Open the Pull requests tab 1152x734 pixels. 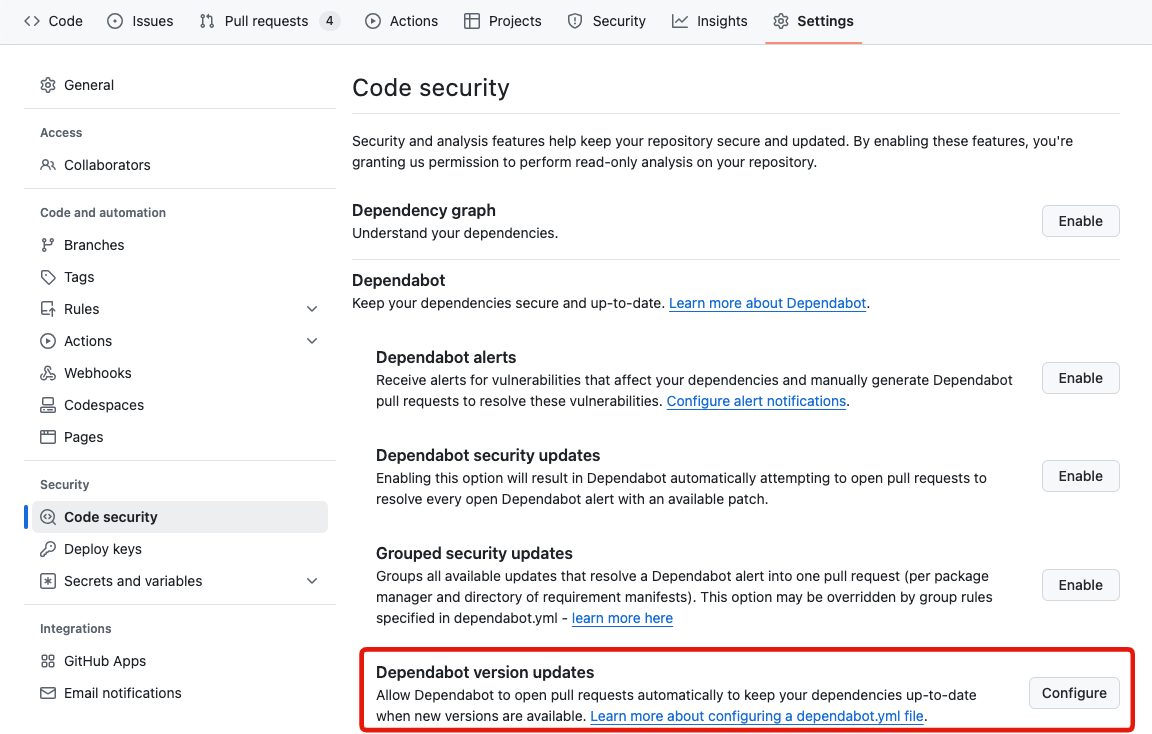266,21
